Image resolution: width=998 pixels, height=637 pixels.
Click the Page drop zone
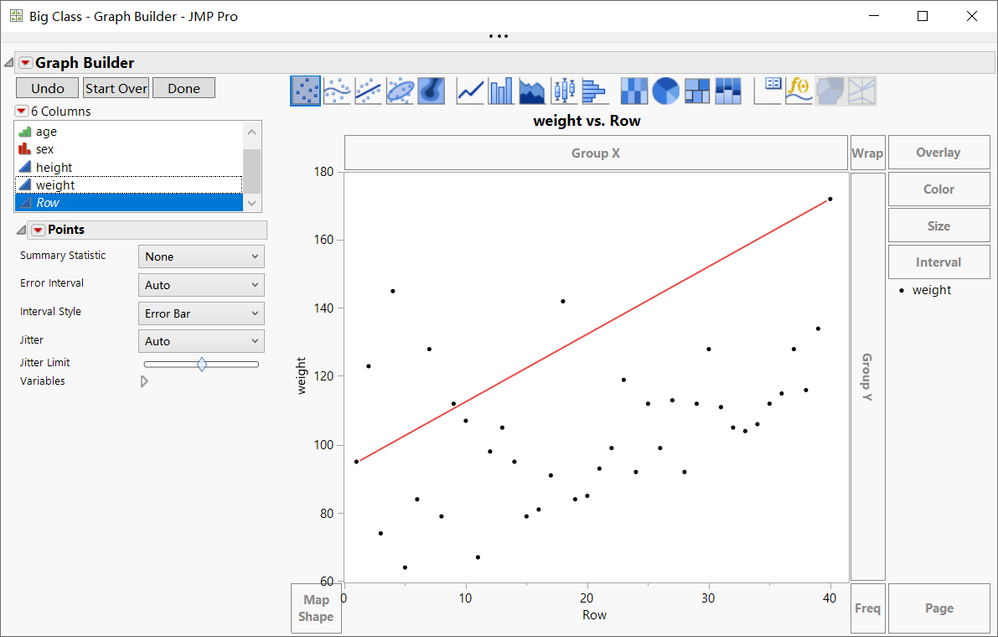tap(939, 608)
